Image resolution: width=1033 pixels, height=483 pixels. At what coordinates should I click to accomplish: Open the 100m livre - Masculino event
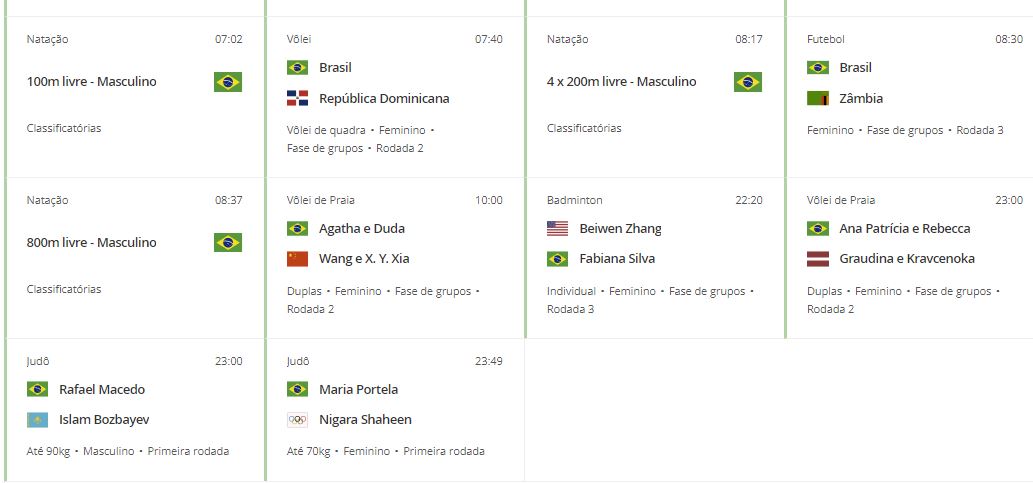[x=135, y=98]
